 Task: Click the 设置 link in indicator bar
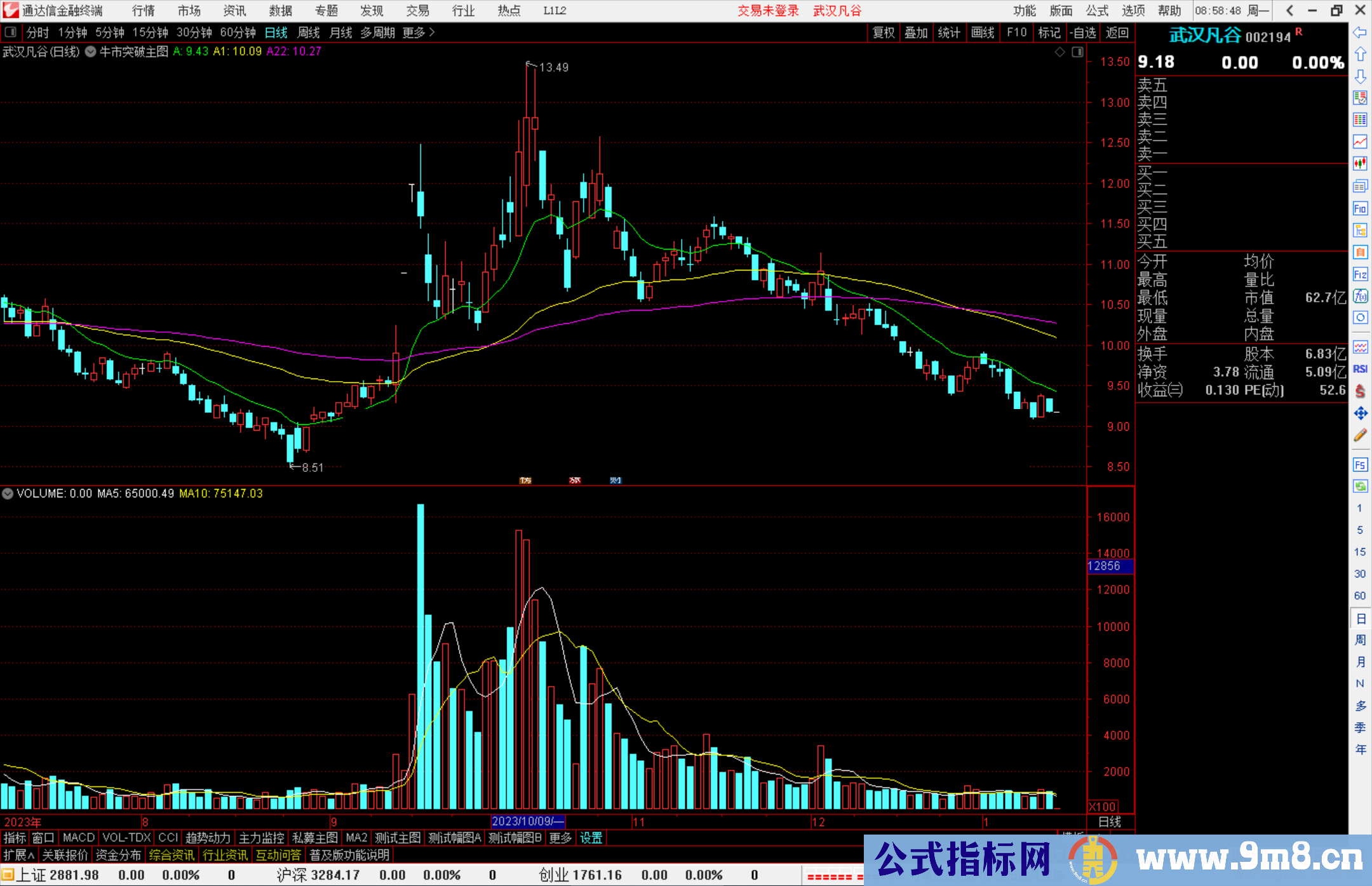coord(591,838)
